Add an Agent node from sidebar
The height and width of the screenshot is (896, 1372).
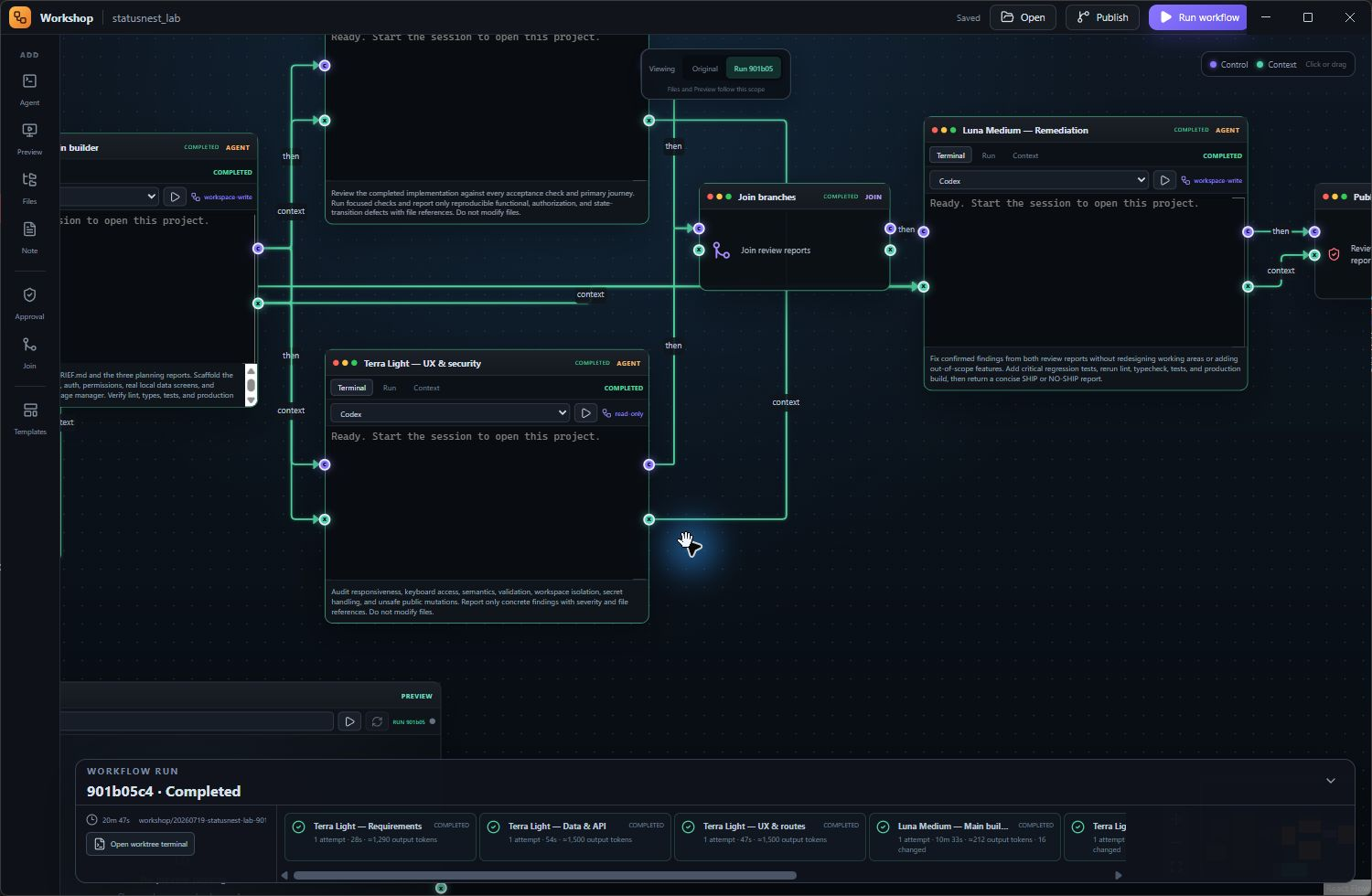click(x=29, y=90)
